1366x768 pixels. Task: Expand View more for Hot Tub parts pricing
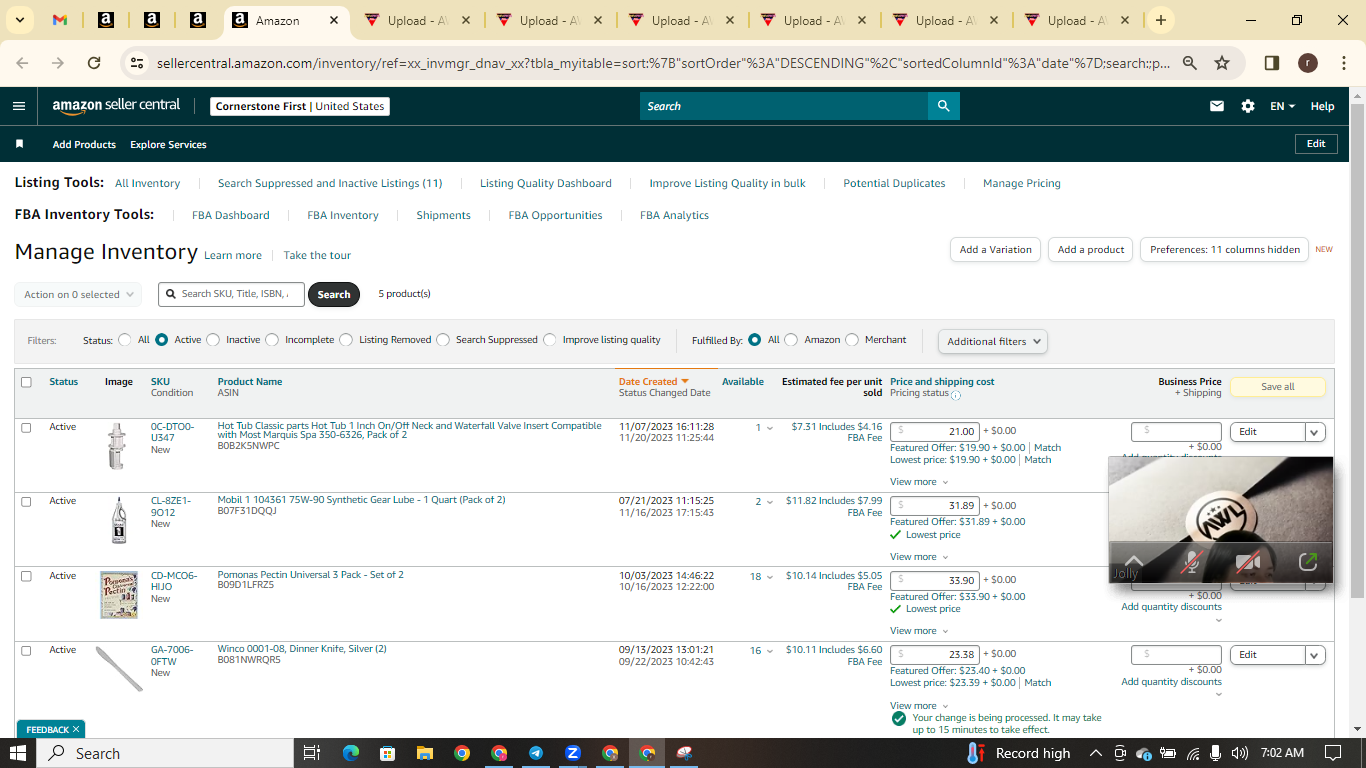click(x=919, y=482)
